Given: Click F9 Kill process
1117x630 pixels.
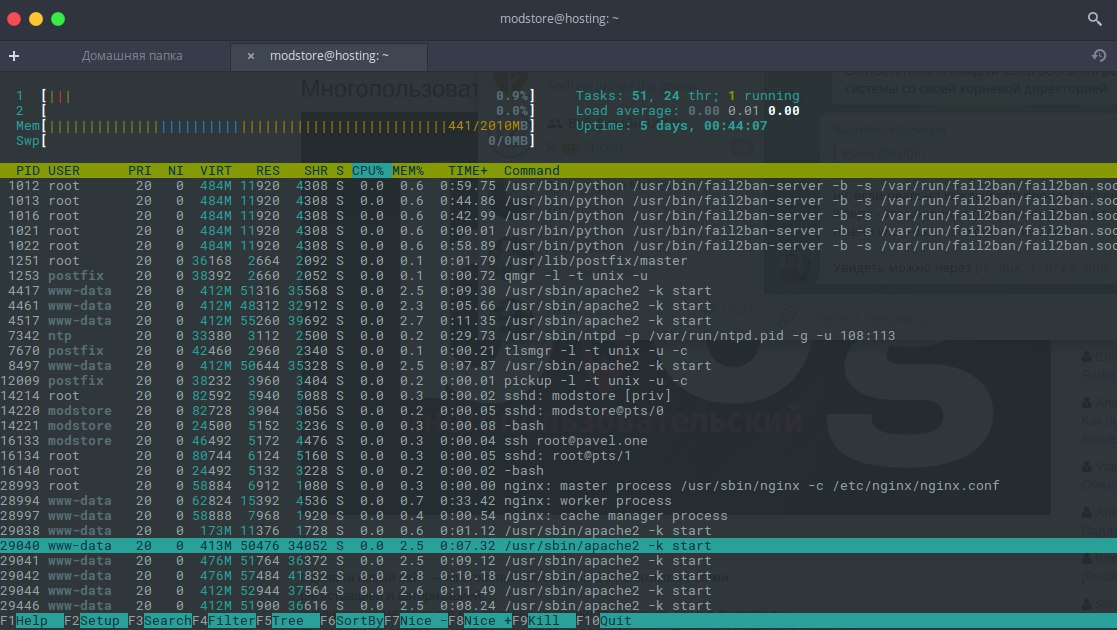Looking at the screenshot, I should (x=544, y=621).
